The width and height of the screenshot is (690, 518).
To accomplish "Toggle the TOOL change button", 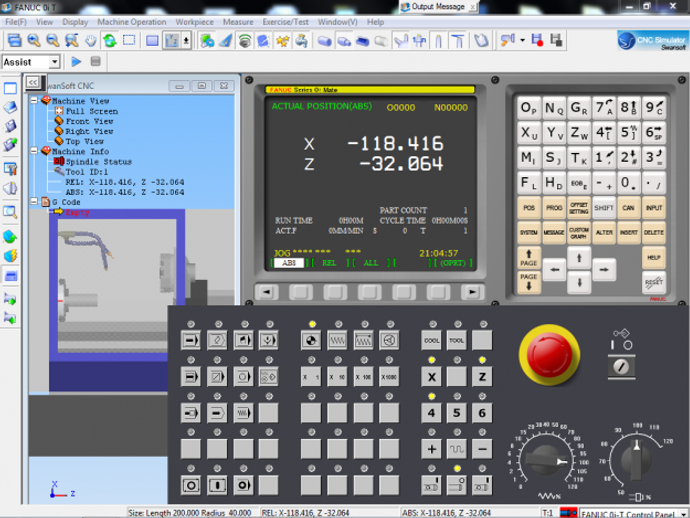I will tap(456, 340).
